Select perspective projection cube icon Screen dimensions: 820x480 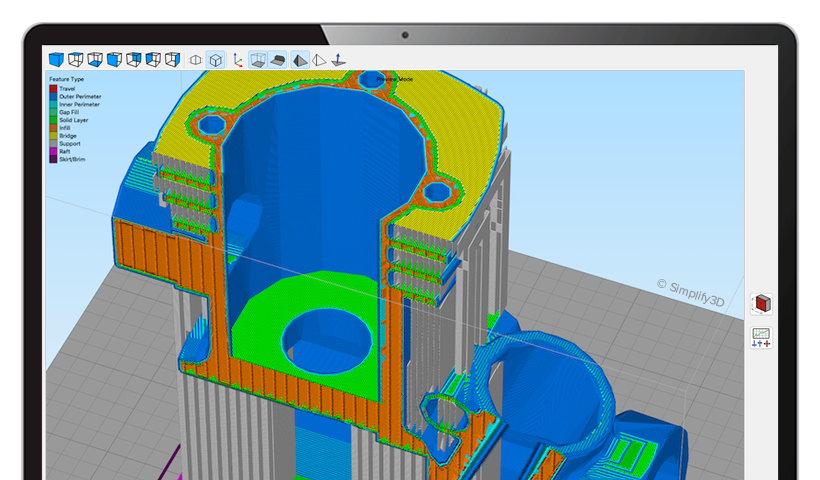[215, 59]
